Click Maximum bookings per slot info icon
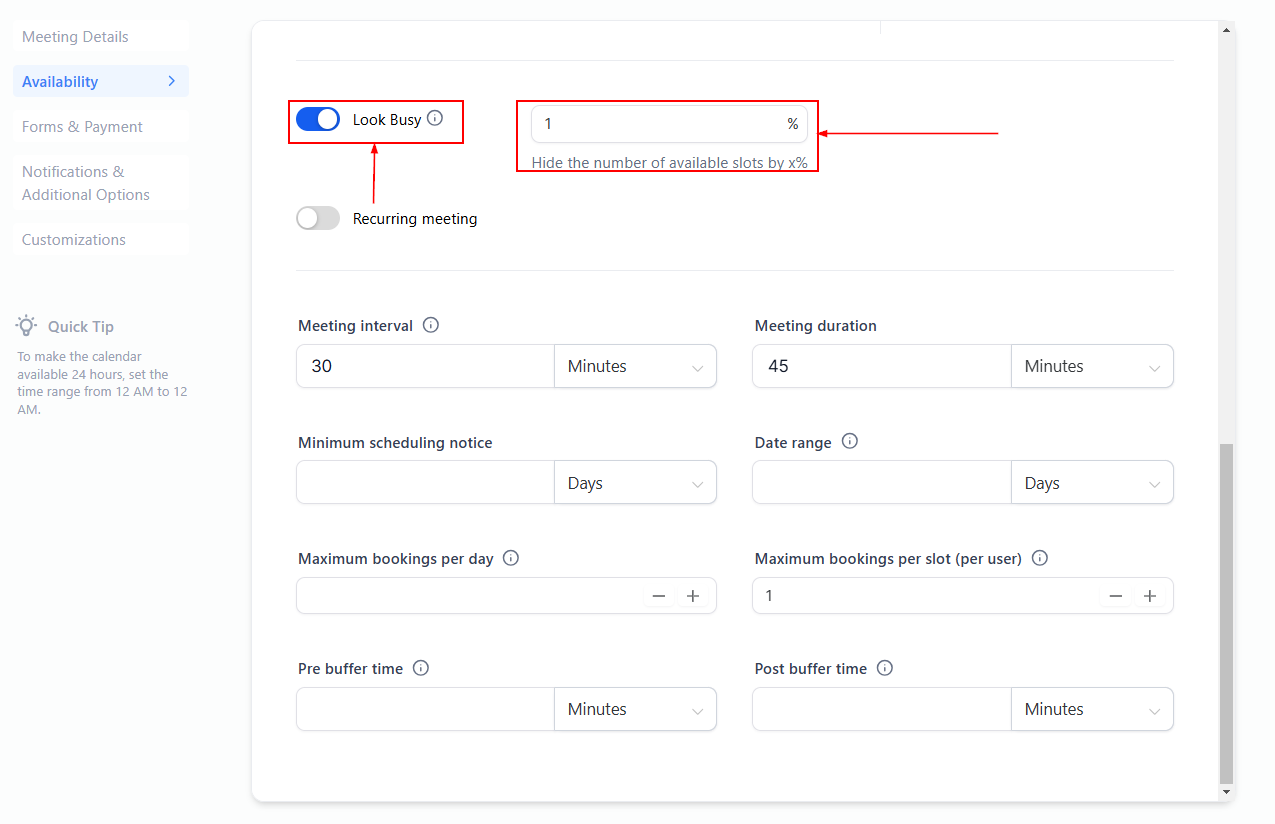This screenshot has height=824, width=1275. (x=1039, y=558)
